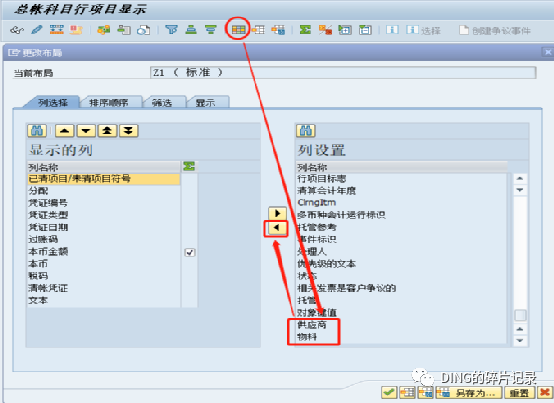The image size is (554, 403).
Task: Click the 另存为... button
Action: pyautogui.click(x=468, y=393)
